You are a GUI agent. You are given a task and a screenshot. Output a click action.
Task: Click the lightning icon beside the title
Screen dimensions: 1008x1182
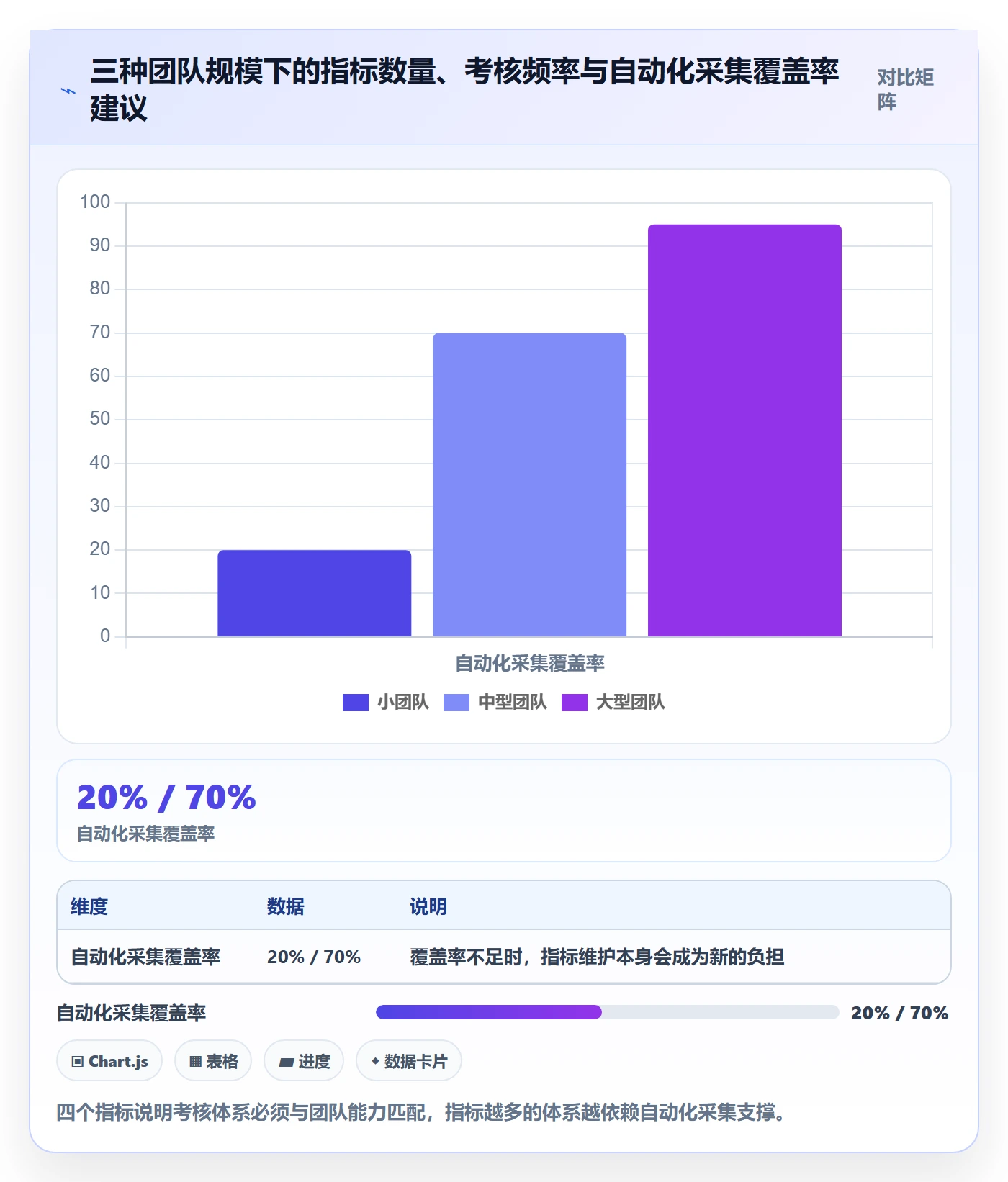tap(68, 91)
